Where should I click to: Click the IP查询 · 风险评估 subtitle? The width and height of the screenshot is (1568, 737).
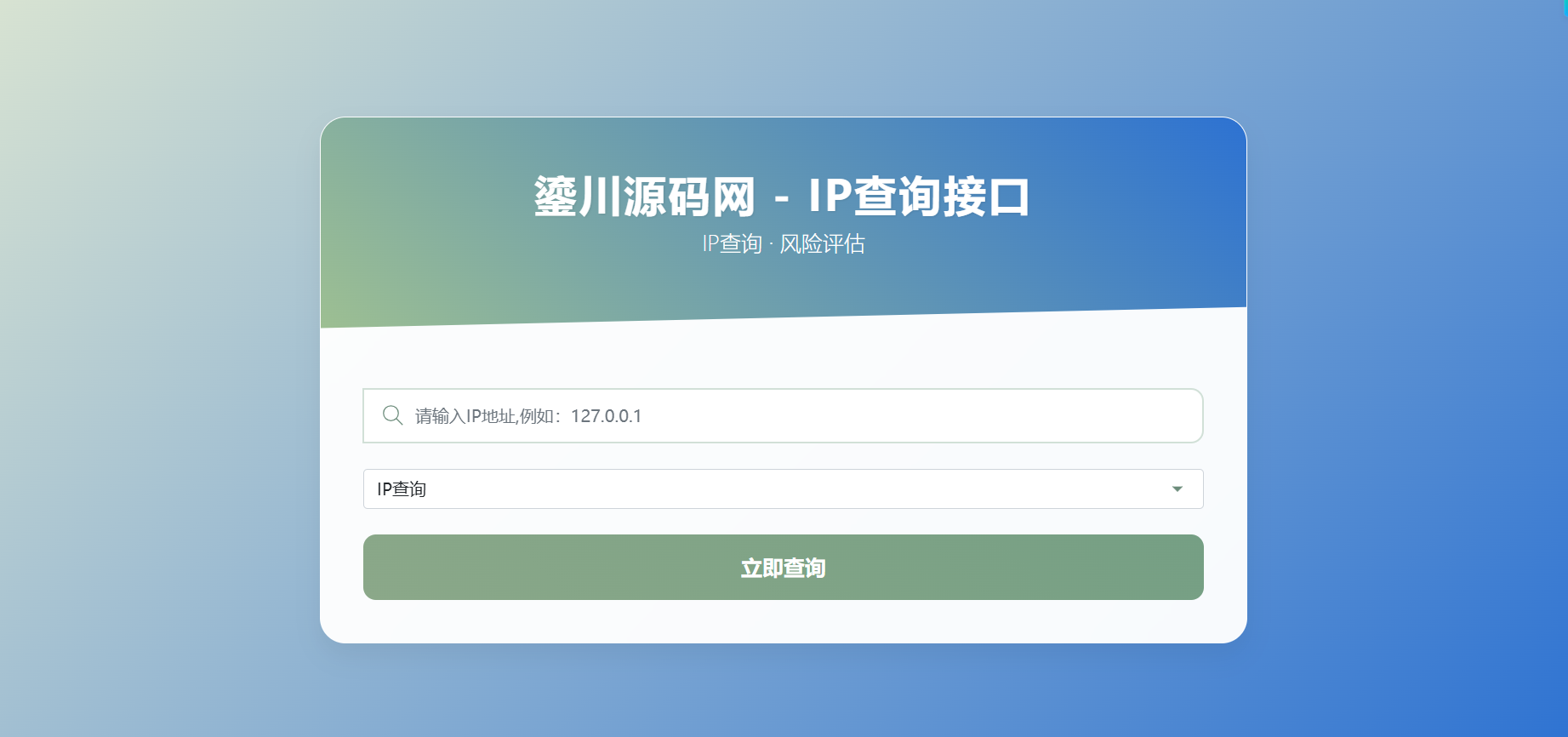(x=783, y=244)
